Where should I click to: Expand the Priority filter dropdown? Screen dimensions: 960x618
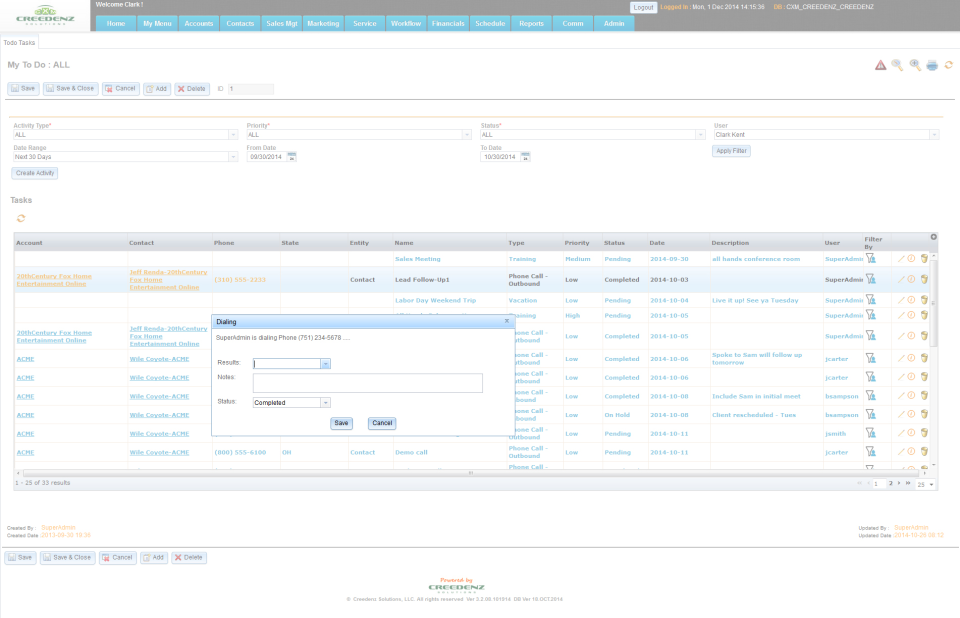(x=467, y=135)
